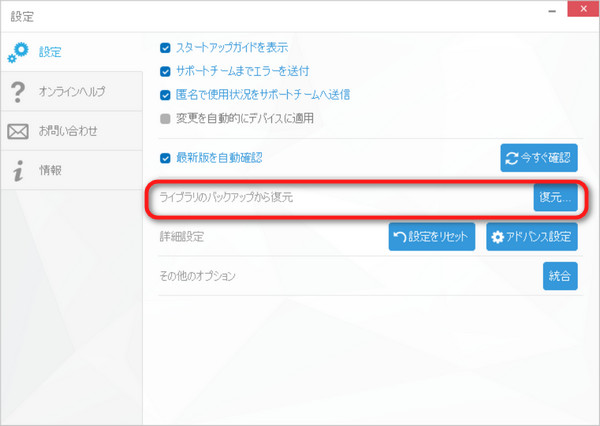Toggle 最新版を自動確認 checkbox
This screenshot has height=426, width=600.
(x=166, y=158)
